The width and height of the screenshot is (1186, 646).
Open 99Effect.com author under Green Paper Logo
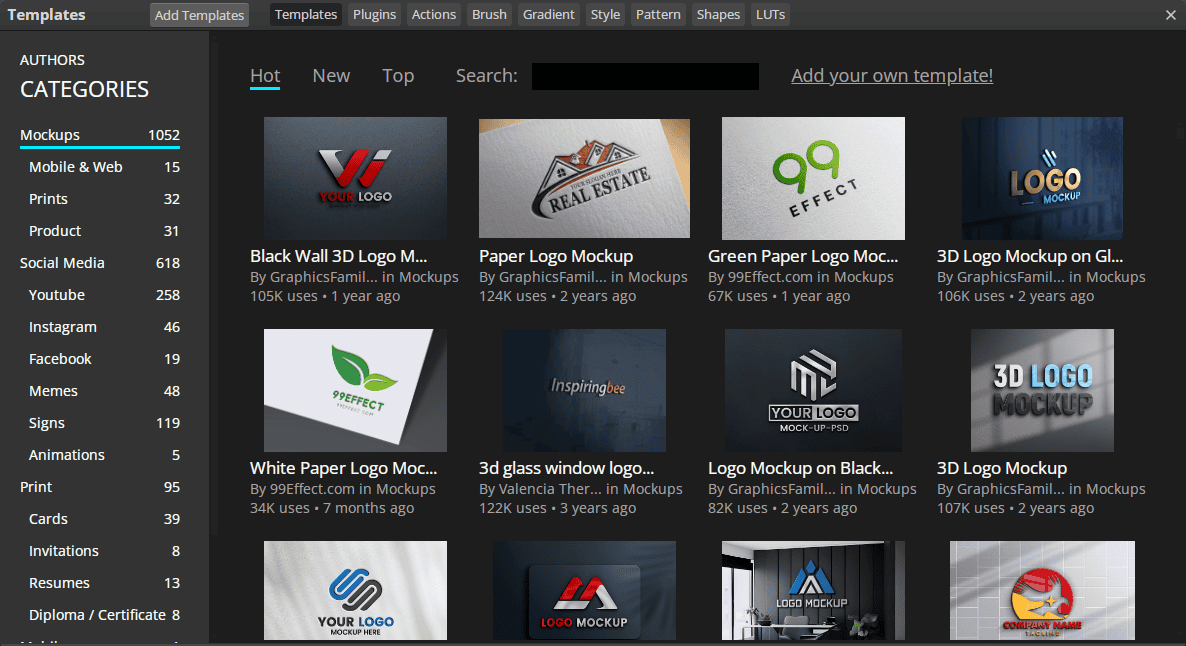(x=770, y=278)
